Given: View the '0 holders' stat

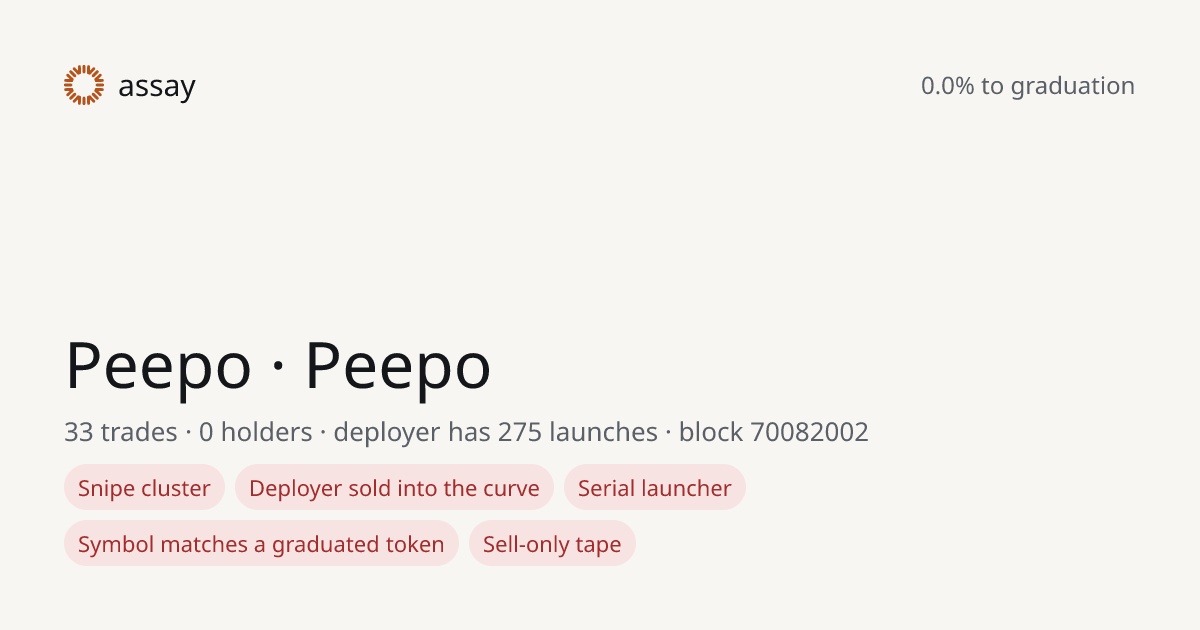Looking at the screenshot, I should (256, 432).
